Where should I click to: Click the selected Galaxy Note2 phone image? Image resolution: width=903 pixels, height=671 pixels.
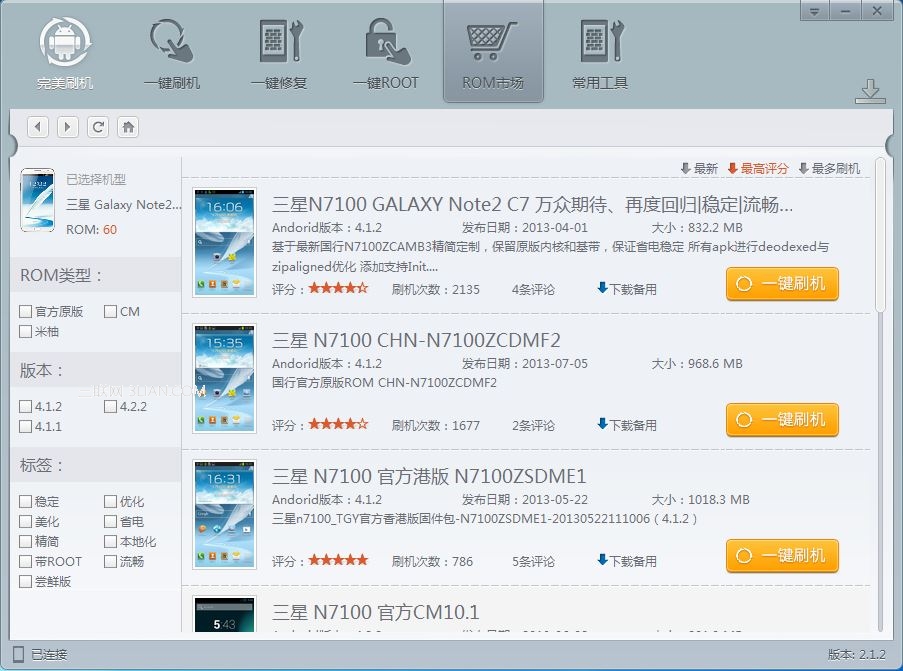pos(37,200)
